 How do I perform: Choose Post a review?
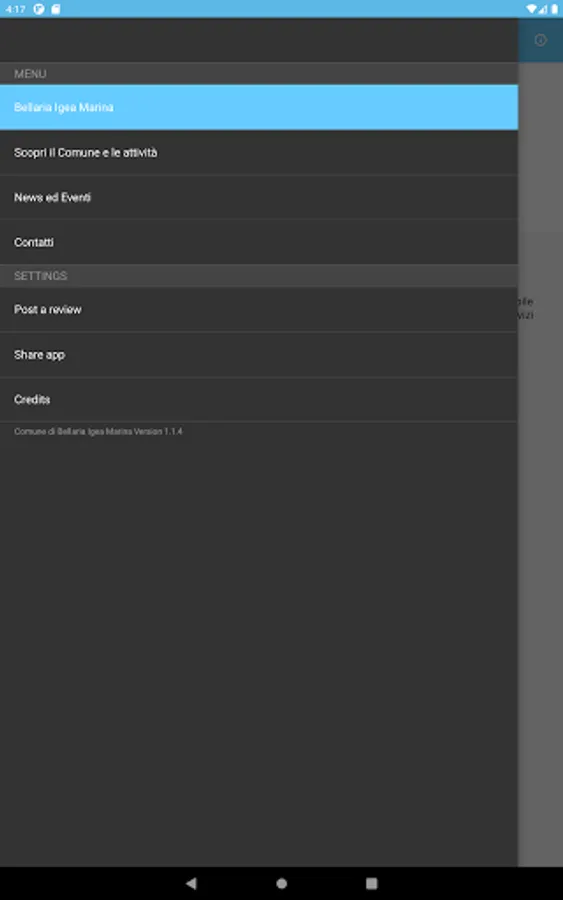[x=259, y=309]
